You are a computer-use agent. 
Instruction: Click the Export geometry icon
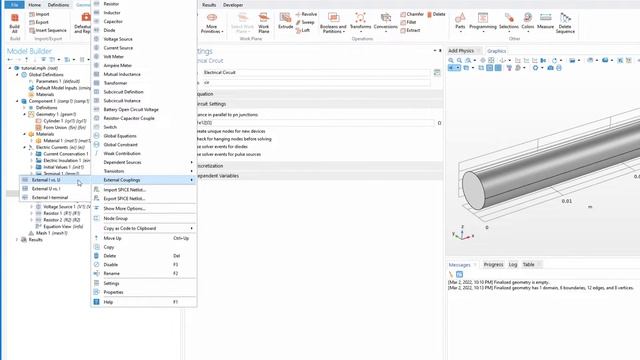[x=39, y=22]
